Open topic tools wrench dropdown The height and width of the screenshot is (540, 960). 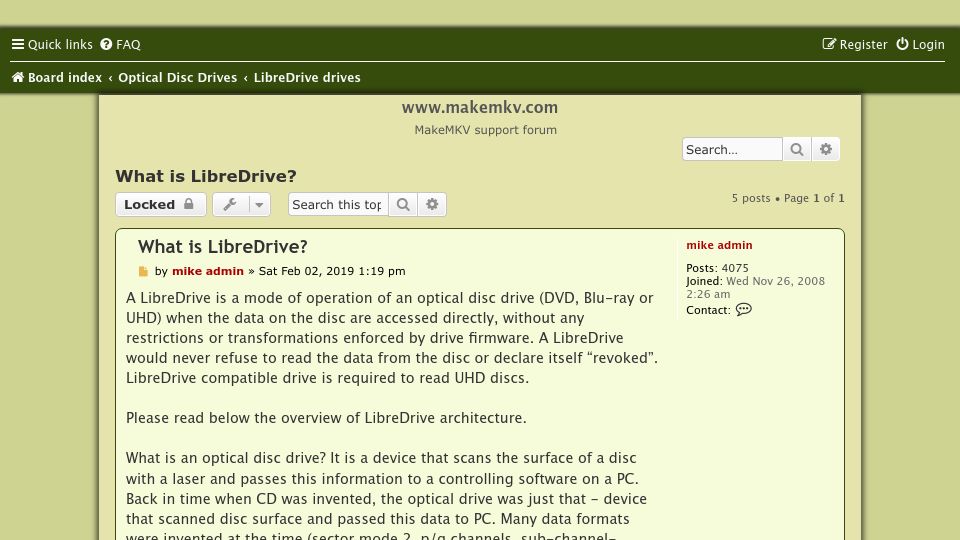coord(241,204)
